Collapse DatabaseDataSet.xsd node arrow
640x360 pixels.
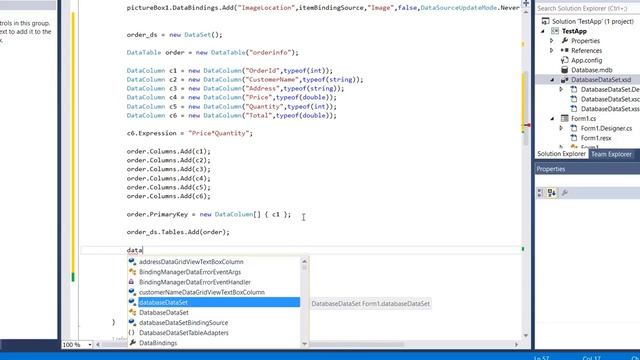point(553,80)
